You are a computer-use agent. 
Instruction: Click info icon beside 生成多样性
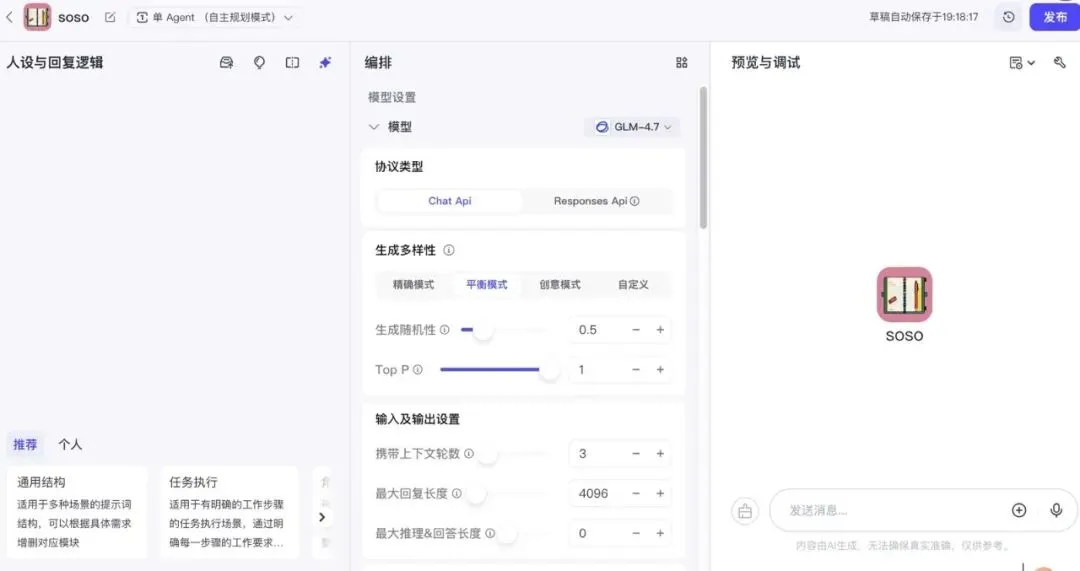(x=448, y=250)
